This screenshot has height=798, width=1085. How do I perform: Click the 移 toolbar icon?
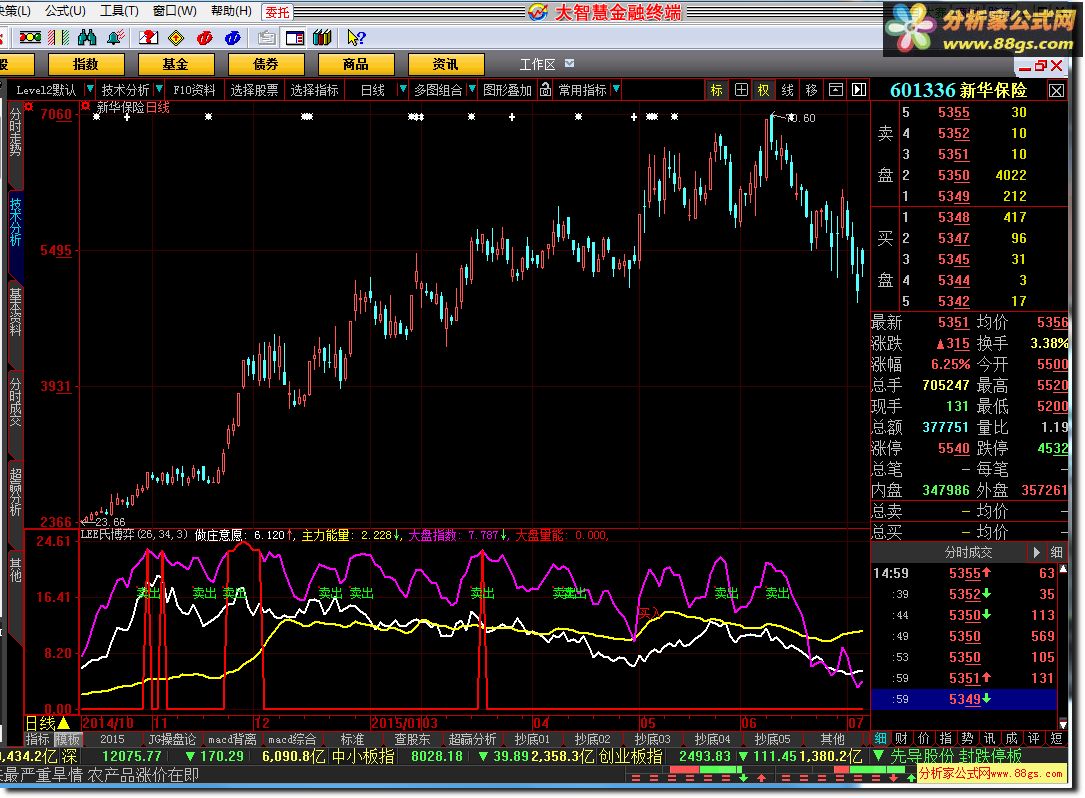tap(812, 90)
